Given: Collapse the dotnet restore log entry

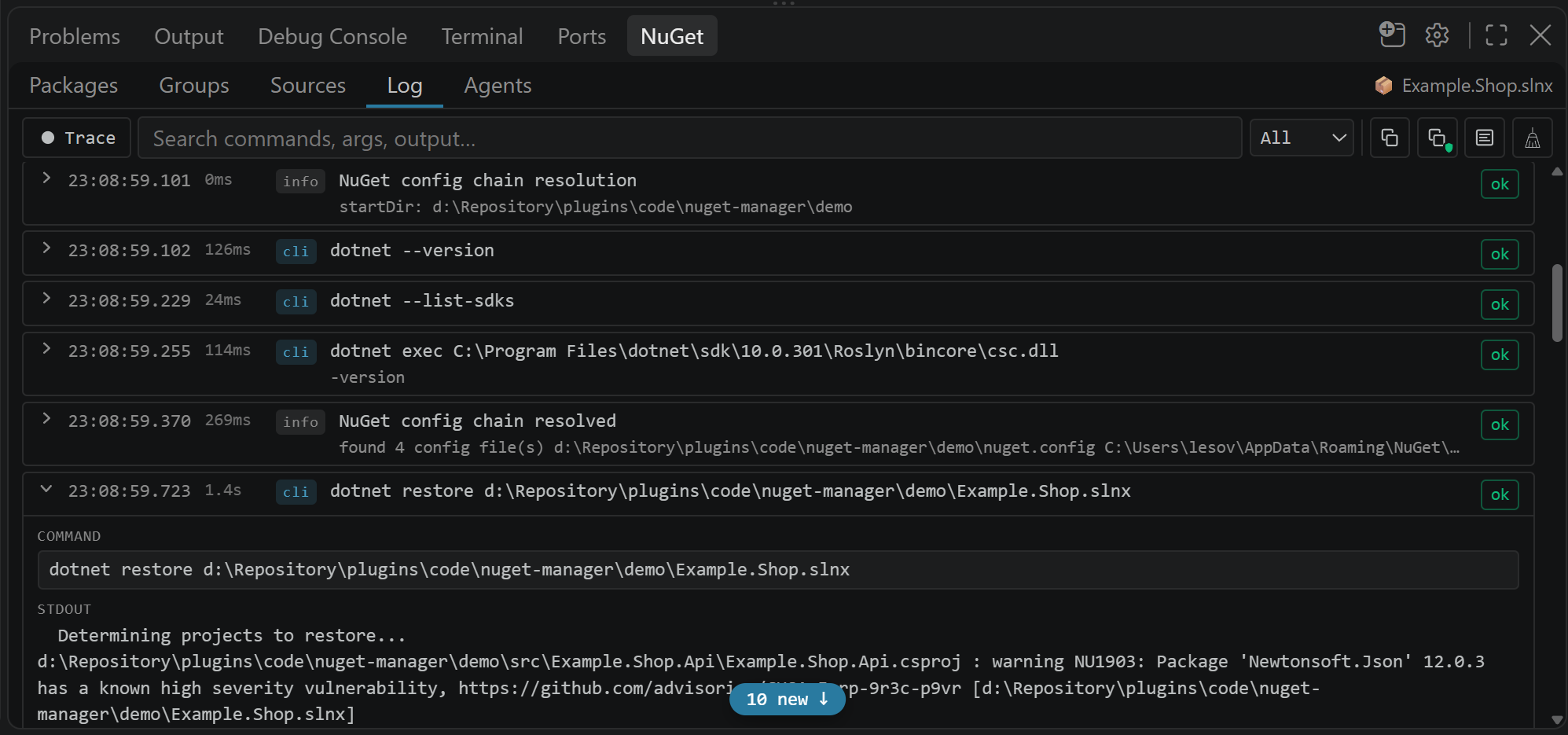Looking at the screenshot, I should (x=46, y=489).
